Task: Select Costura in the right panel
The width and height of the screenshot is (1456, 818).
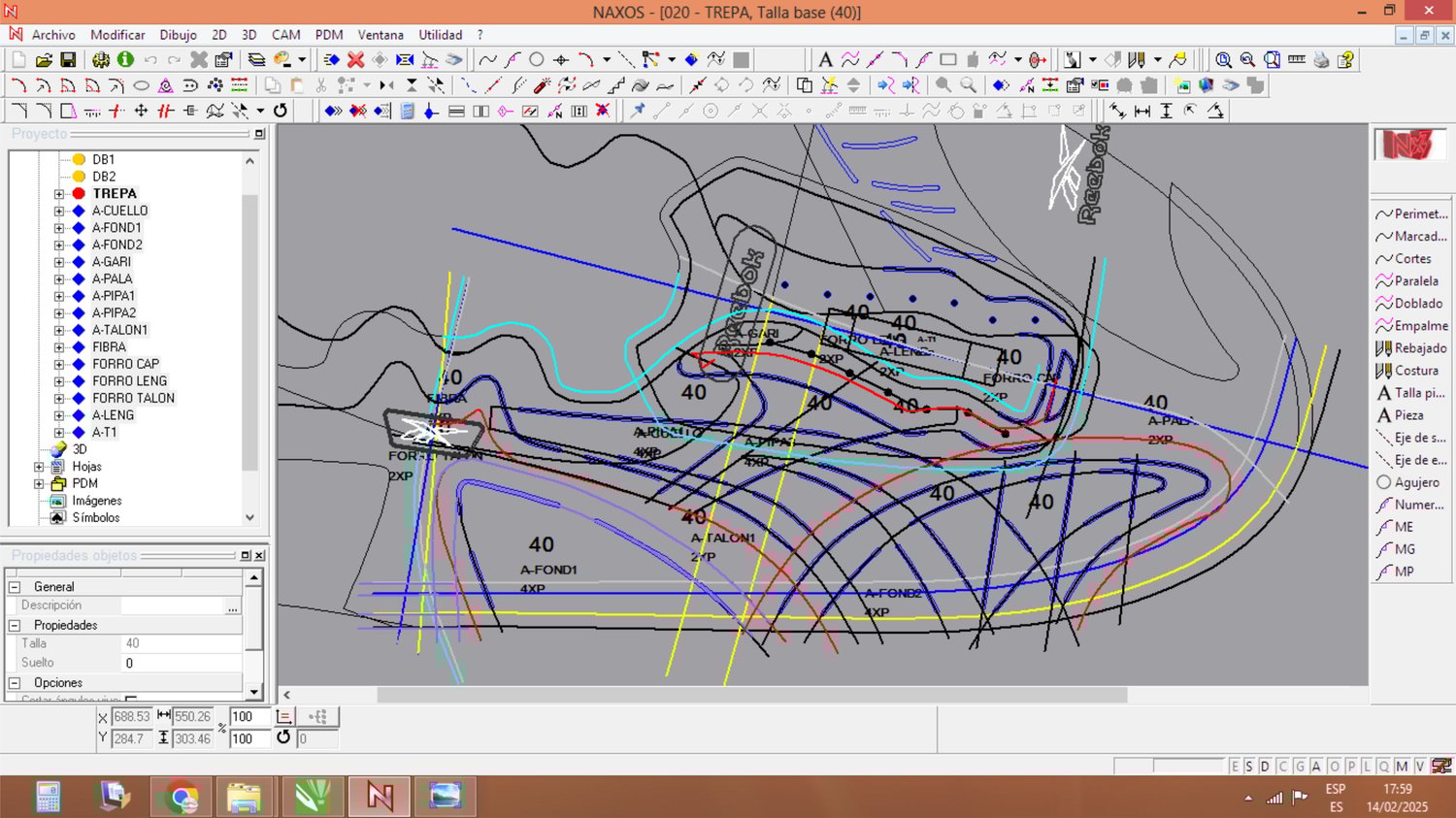Action: point(1415,371)
